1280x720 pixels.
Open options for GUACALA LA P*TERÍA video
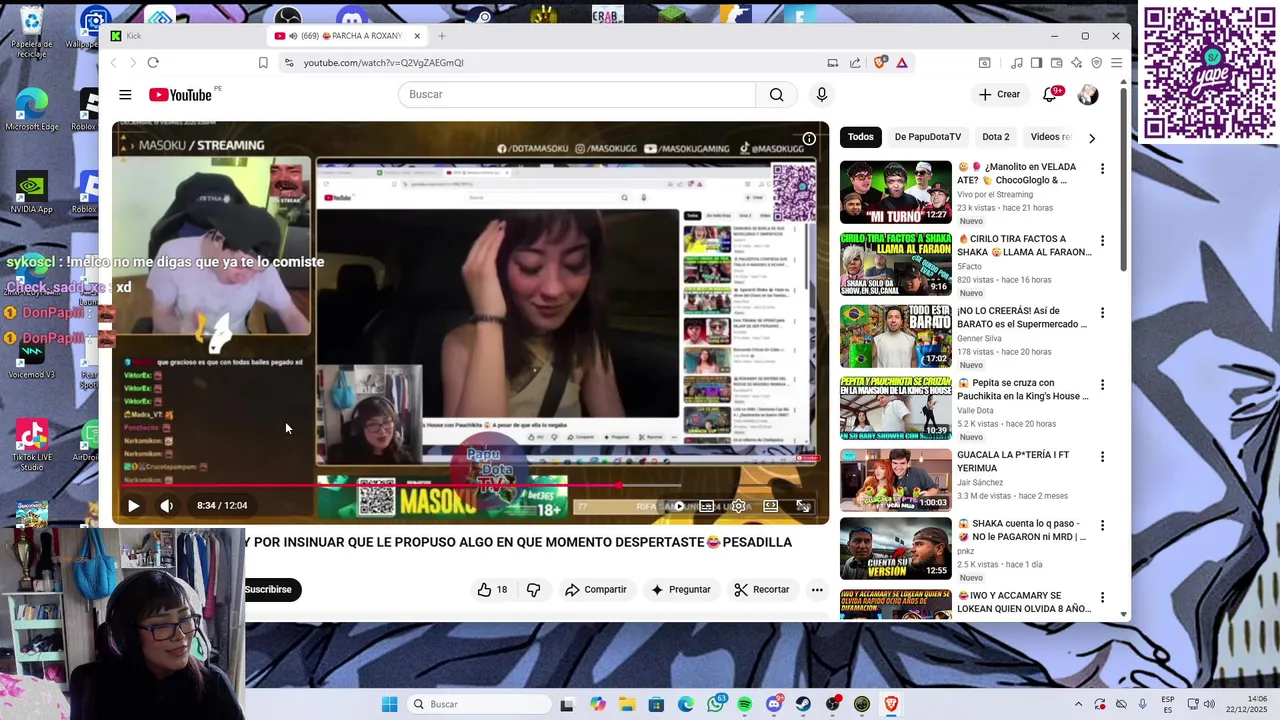pos(1102,457)
